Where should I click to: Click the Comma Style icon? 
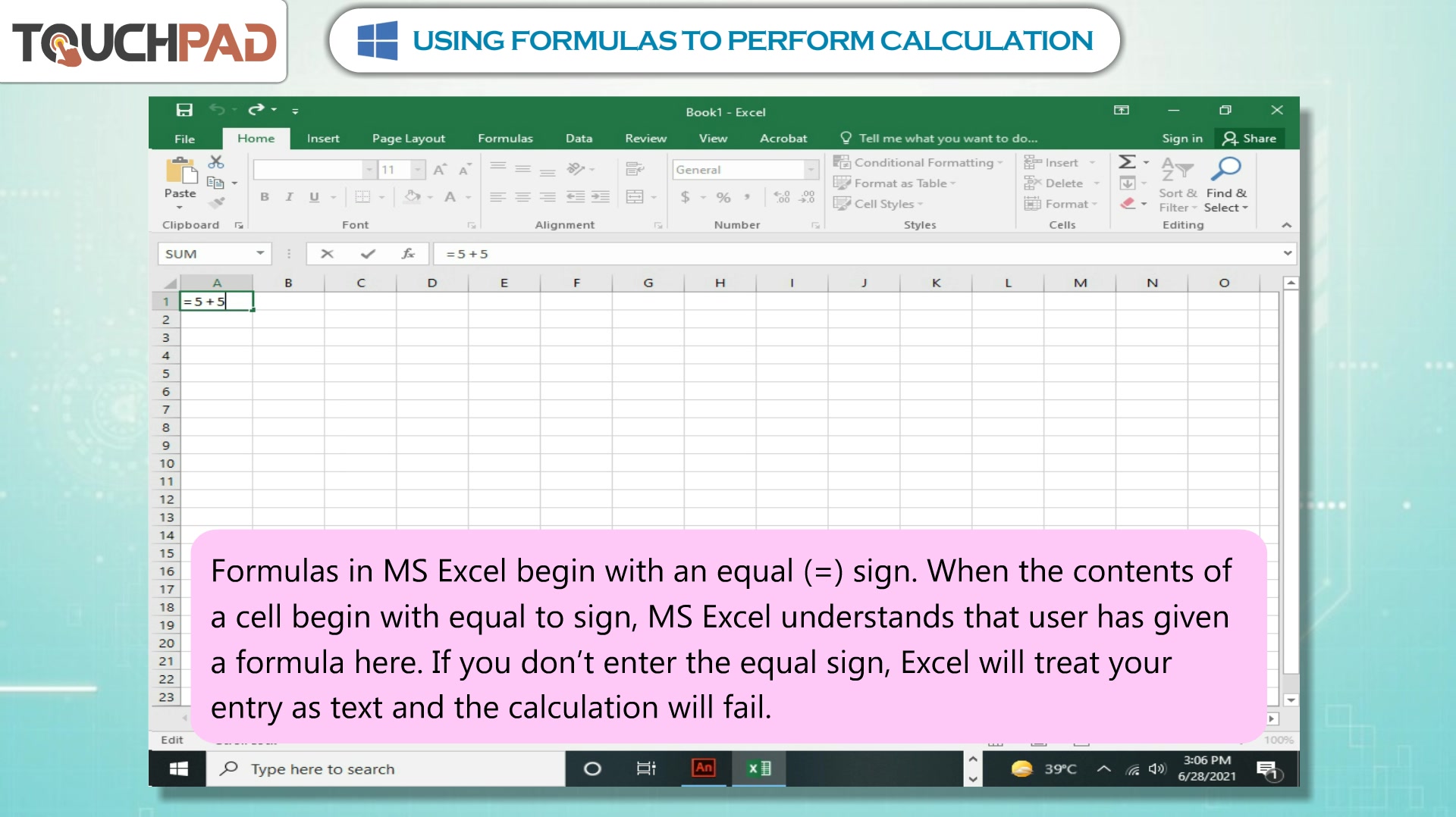click(748, 197)
